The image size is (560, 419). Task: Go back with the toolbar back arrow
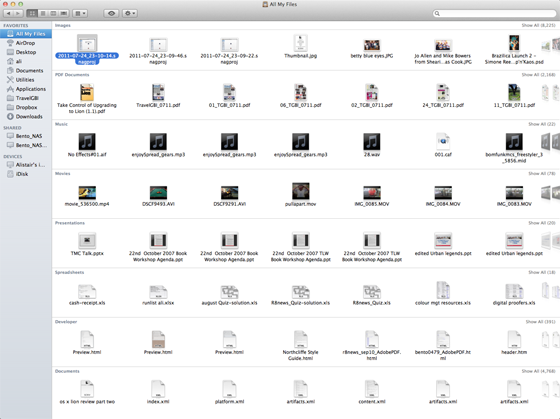click(x=9, y=13)
